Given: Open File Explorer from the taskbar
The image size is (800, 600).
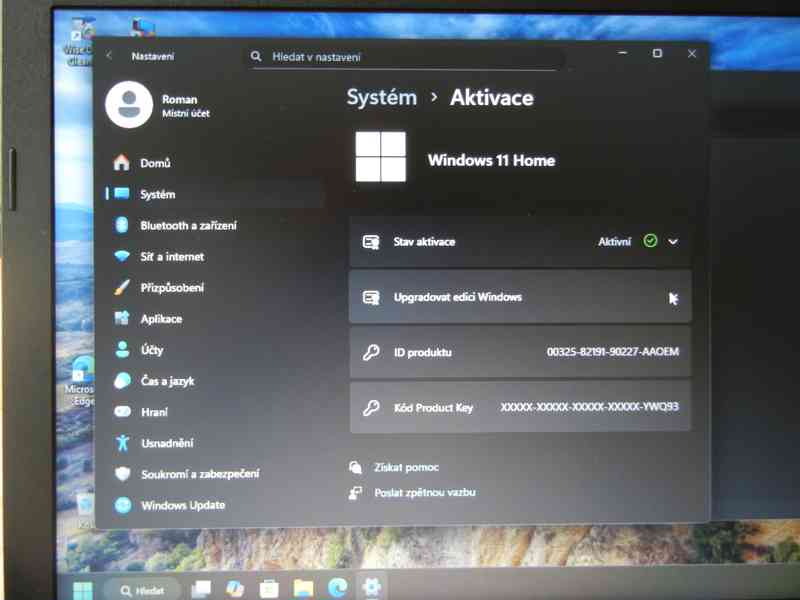Looking at the screenshot, I should [303, 588].
